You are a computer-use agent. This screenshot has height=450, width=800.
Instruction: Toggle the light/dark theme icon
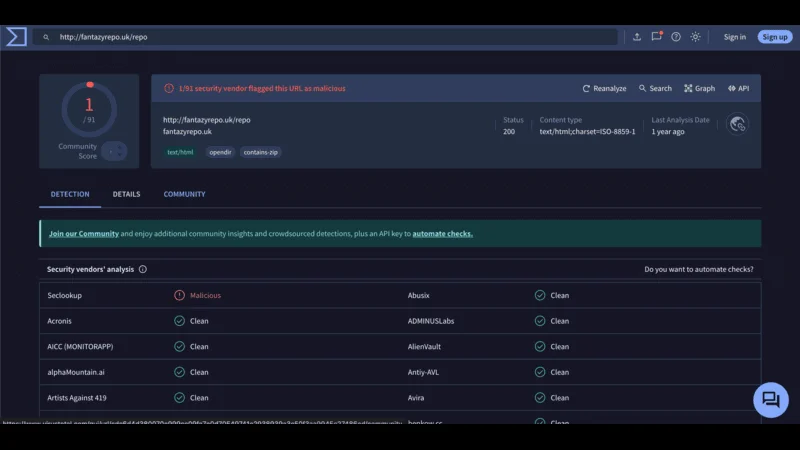point(696,37)
